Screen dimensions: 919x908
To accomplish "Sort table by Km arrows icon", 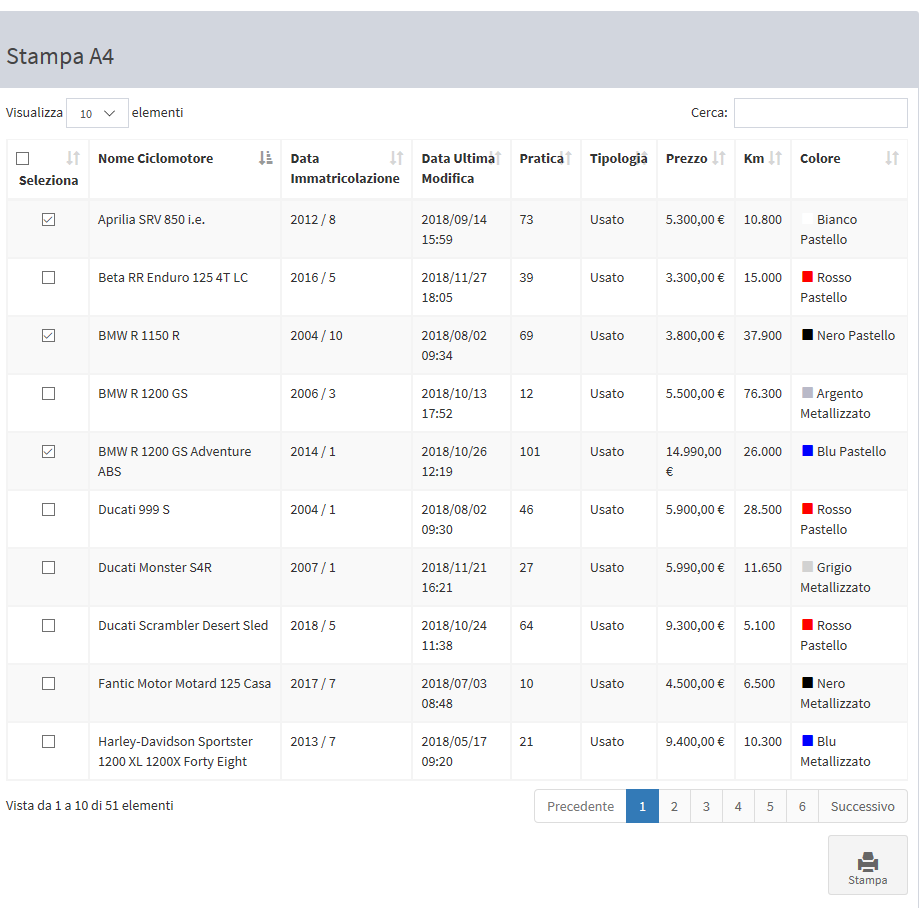I will [775, 158].
